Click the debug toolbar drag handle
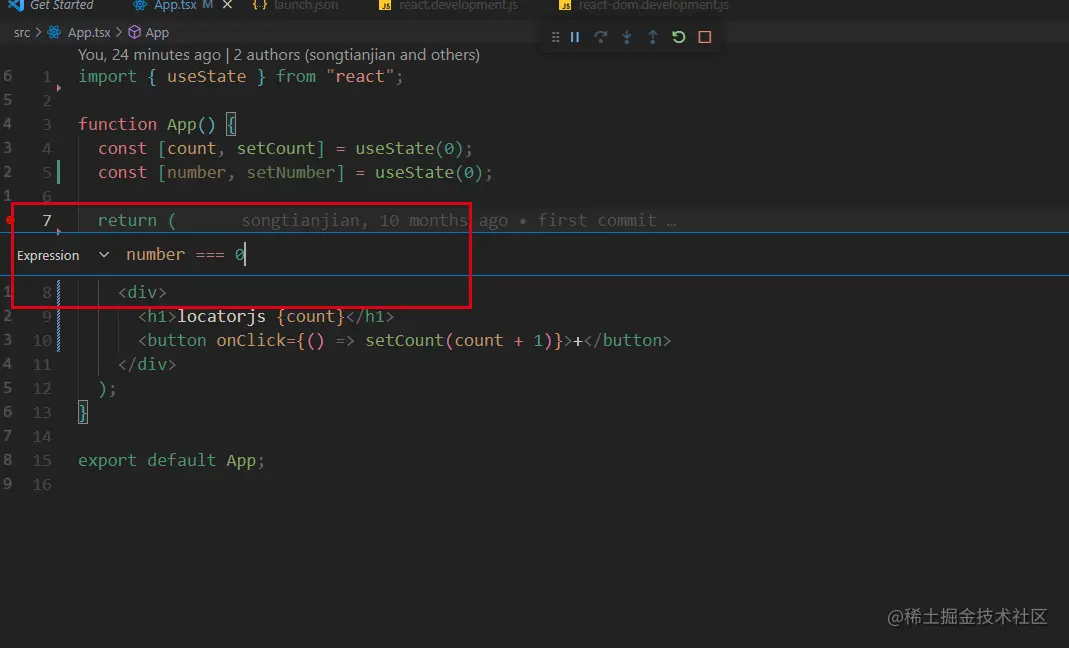The width and height of the screenshot is (1069, 648). (x=556, y=37)
